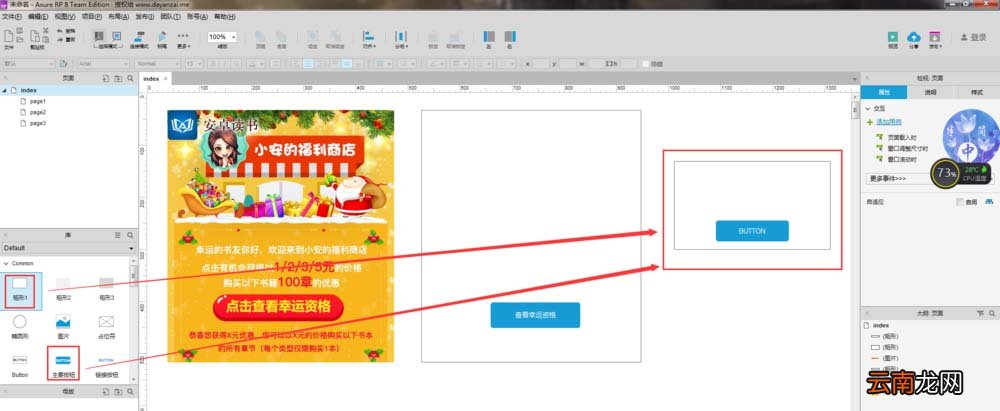
Task: Toggle the left (左) panel view
Action: (489, 36)
